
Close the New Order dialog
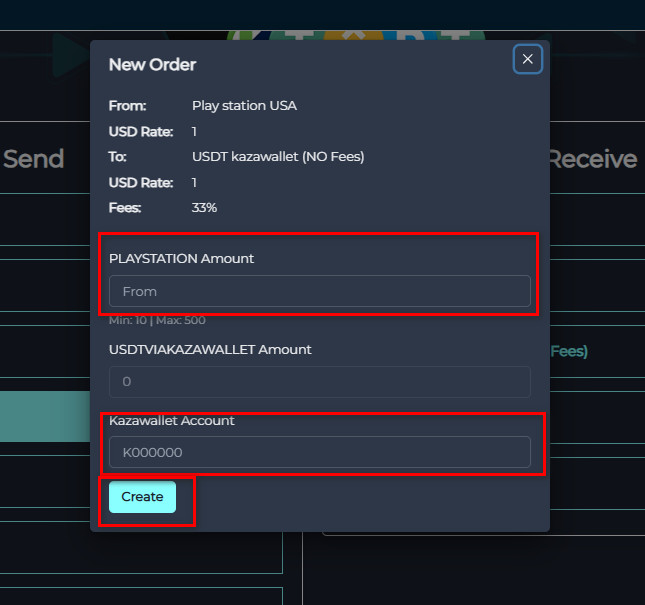coord(527,59)
